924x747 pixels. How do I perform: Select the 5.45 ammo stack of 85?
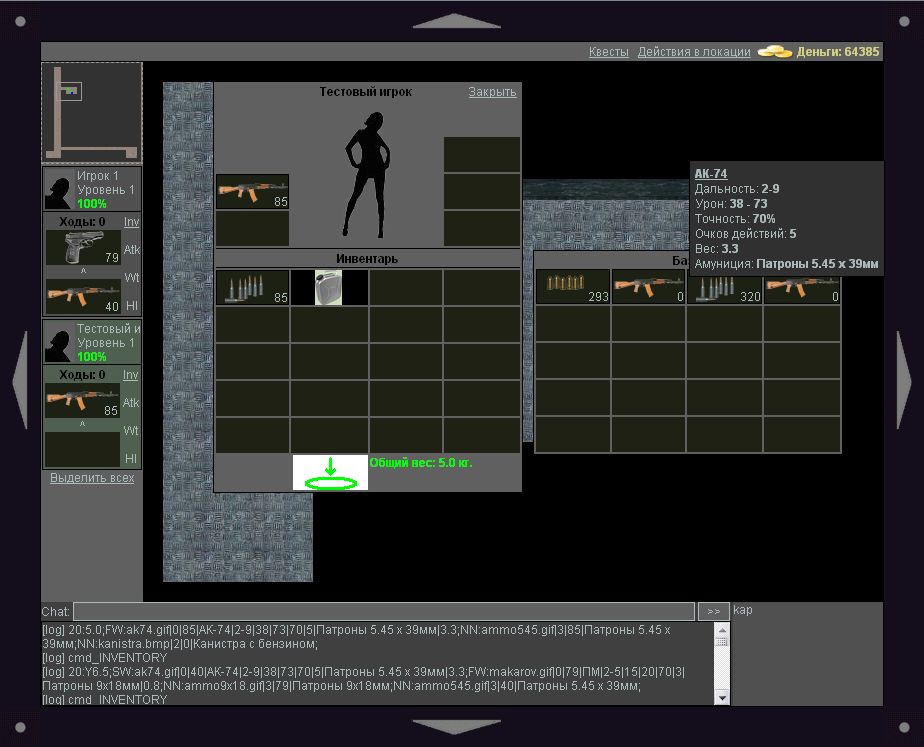pyautogui.click(x=252, y=287)
